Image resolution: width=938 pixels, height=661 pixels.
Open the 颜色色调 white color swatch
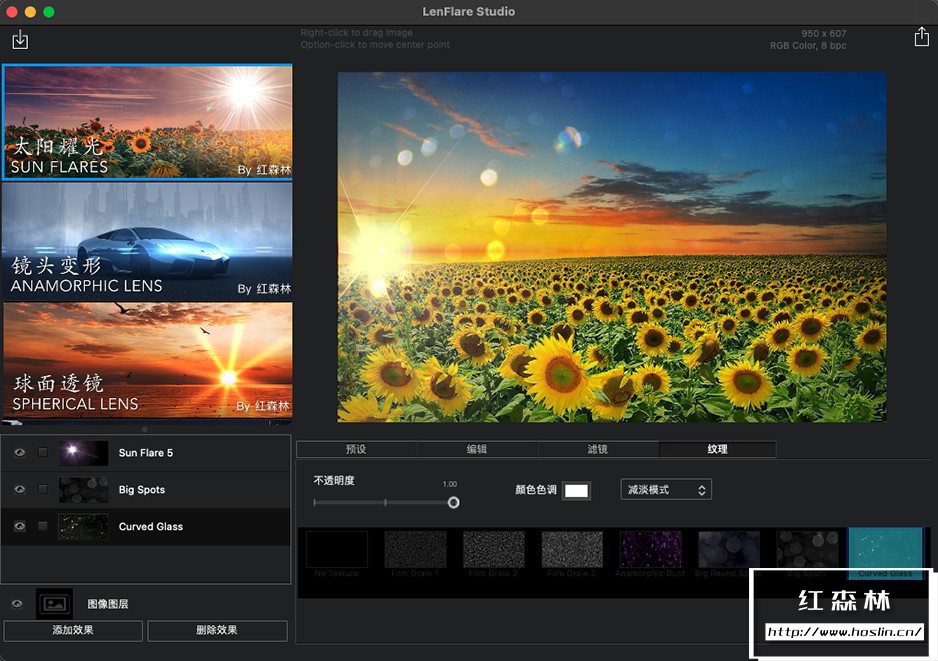pyautogui.click(x=576, y=491)
